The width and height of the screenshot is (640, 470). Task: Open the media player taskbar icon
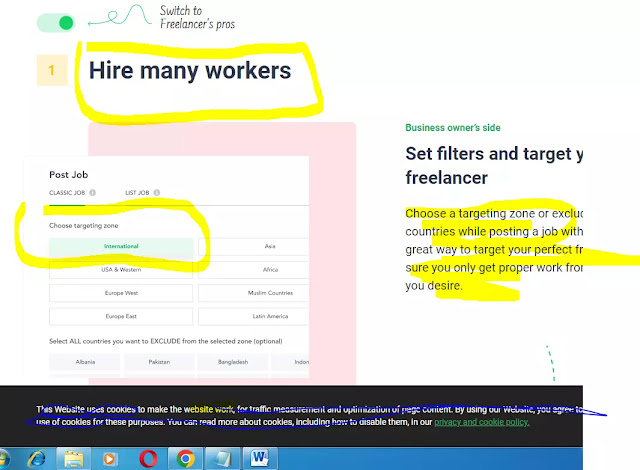[109, 459]
